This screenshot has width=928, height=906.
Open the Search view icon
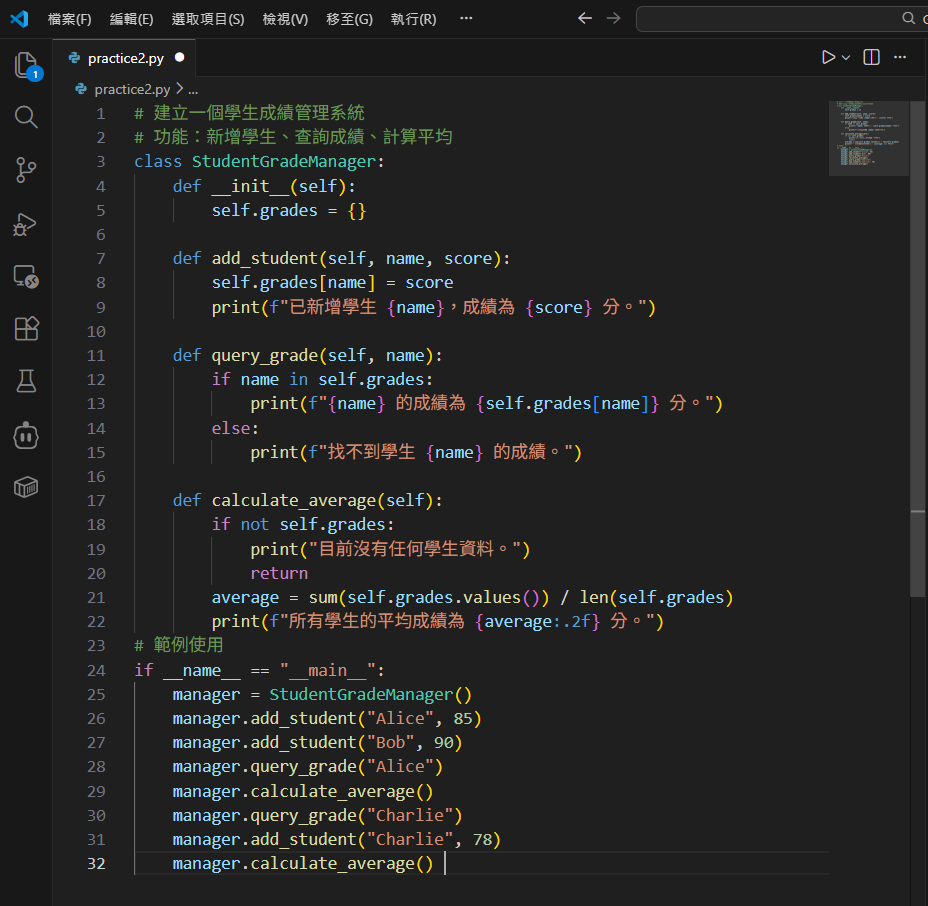click(x=26, y=118)
